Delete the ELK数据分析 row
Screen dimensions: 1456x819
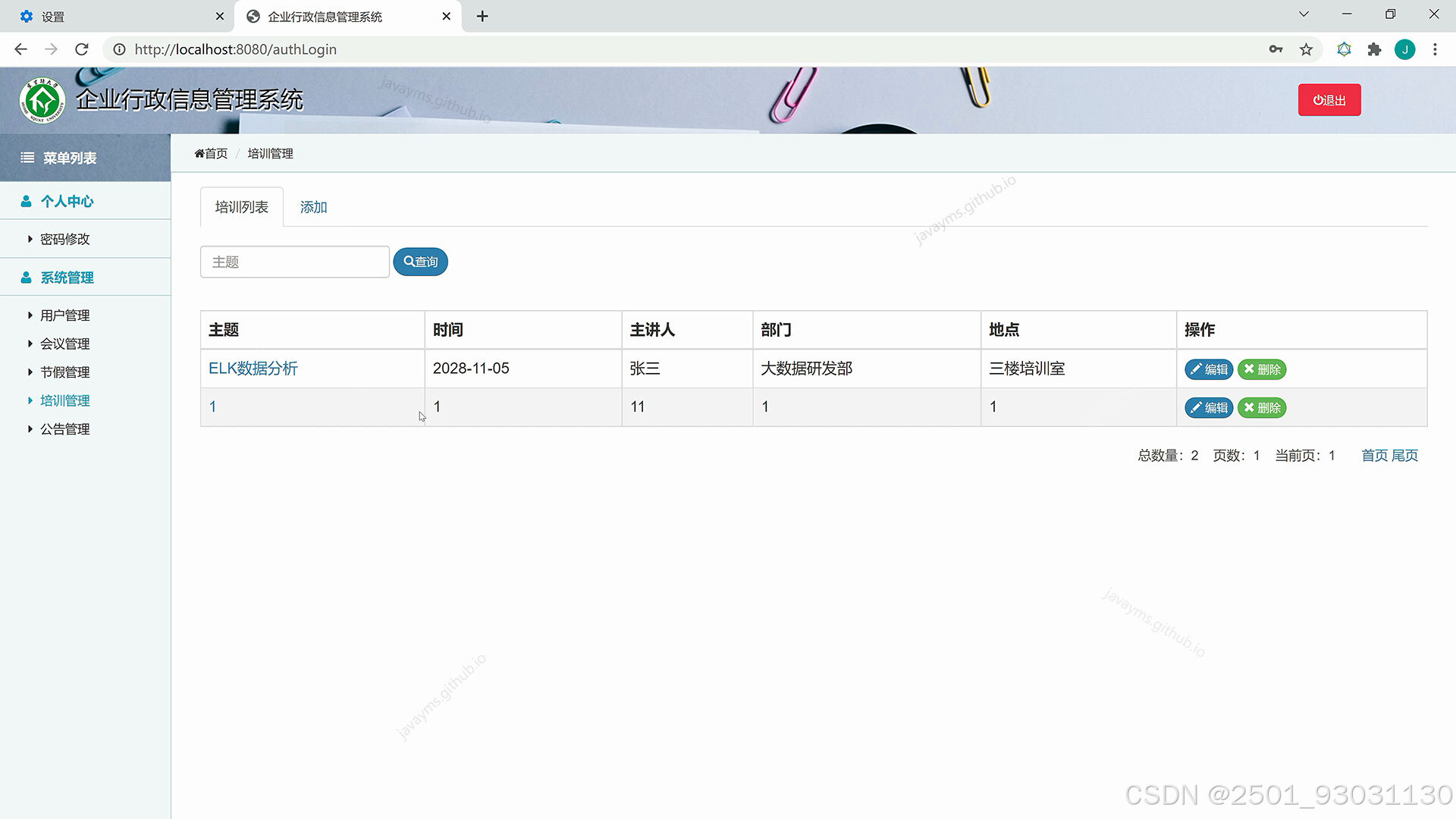[1262, 369]
